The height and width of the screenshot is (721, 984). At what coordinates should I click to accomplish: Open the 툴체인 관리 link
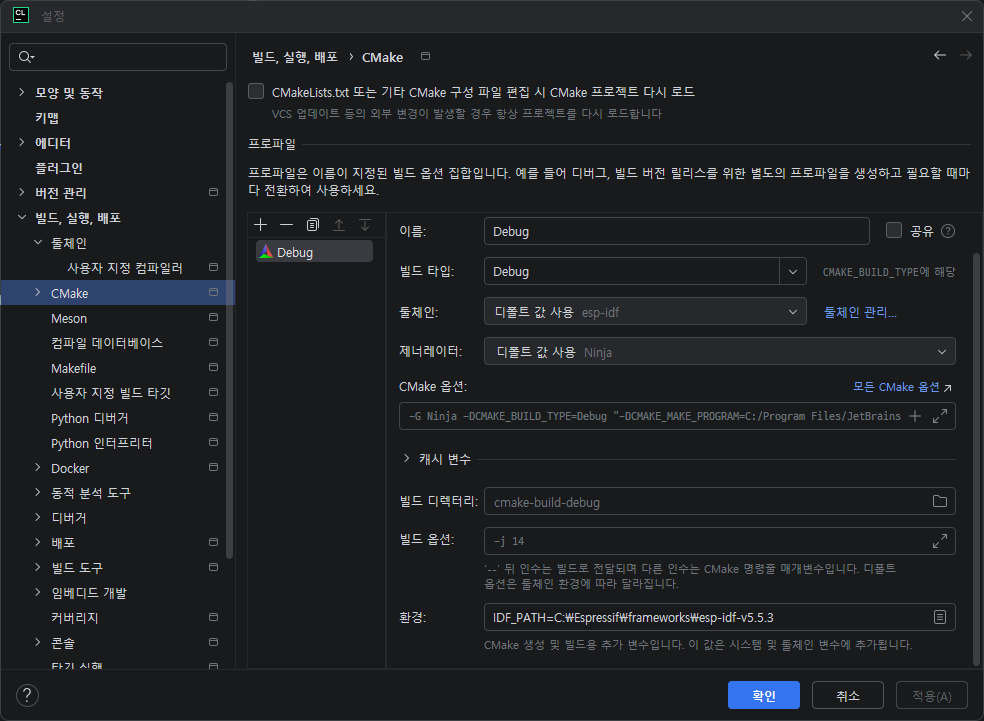tap(860, 312)
